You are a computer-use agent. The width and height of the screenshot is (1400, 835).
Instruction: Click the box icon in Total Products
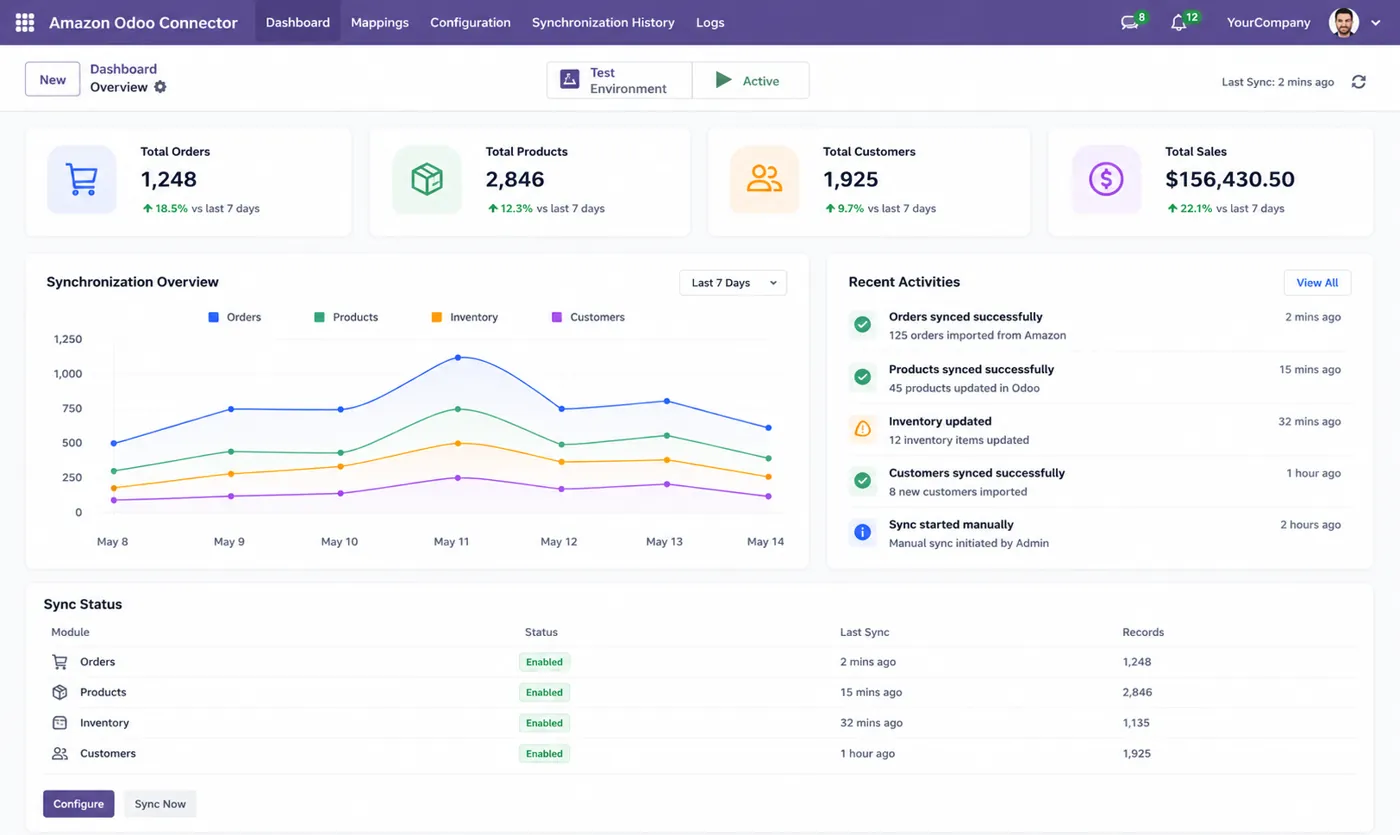(x=427, y=180)
